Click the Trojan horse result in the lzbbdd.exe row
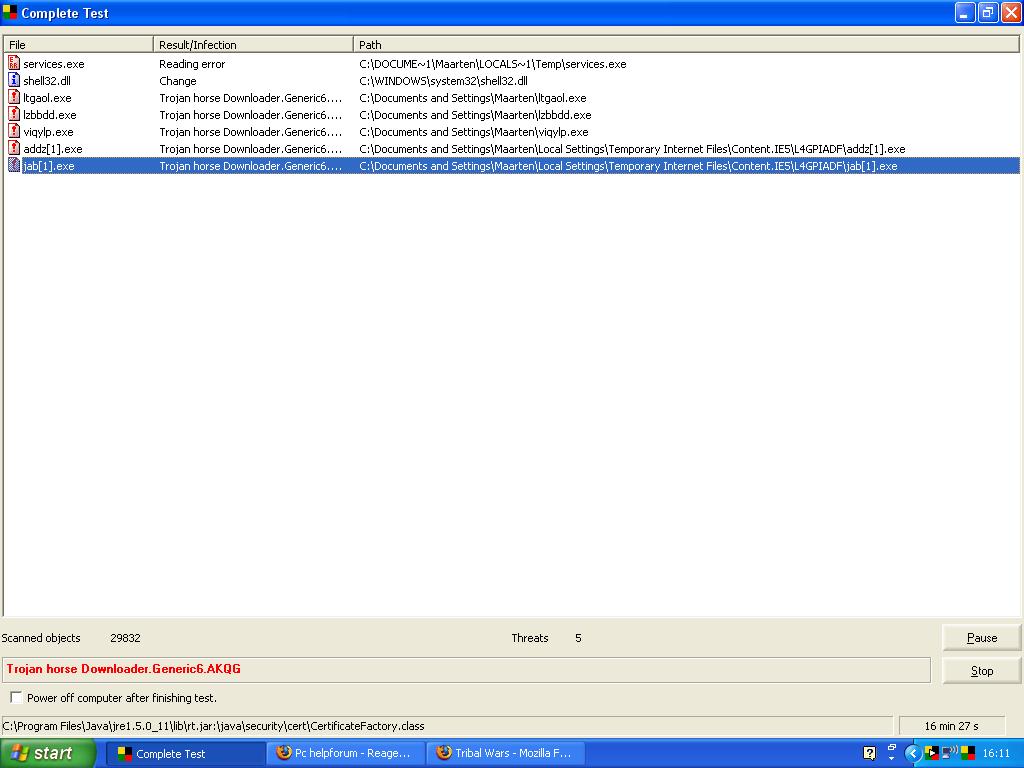Image resolution: width=1024 pixels, height=768 pixels. 251,115
